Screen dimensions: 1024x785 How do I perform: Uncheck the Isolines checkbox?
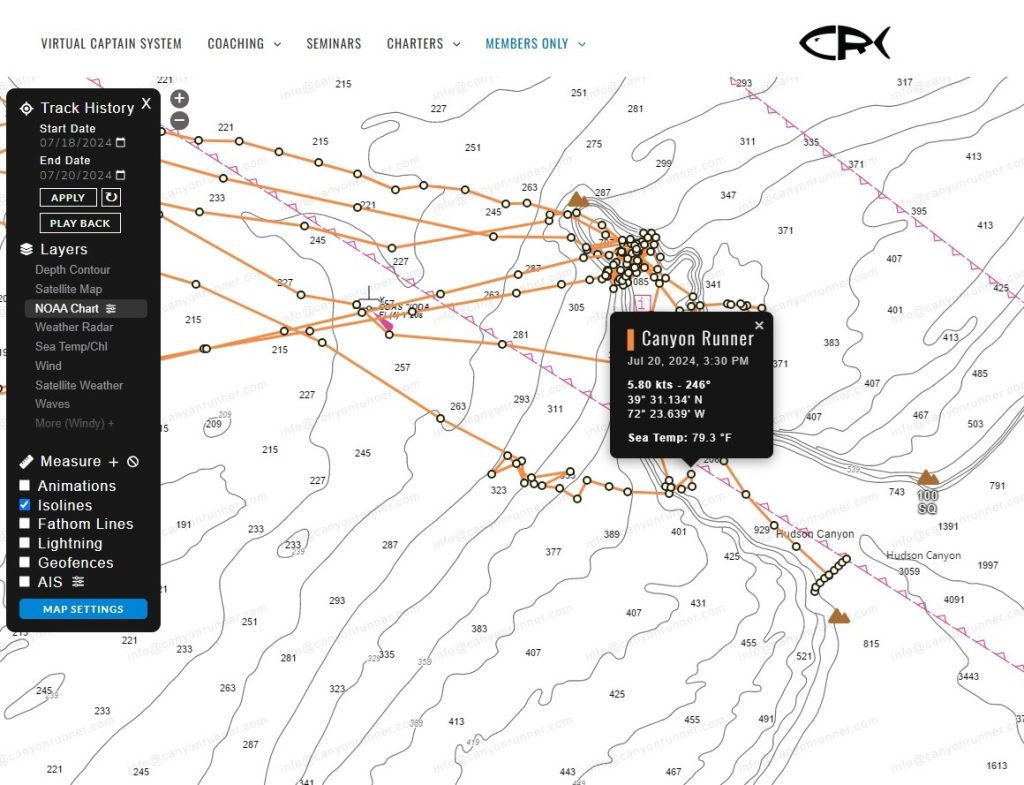[25, 505]
